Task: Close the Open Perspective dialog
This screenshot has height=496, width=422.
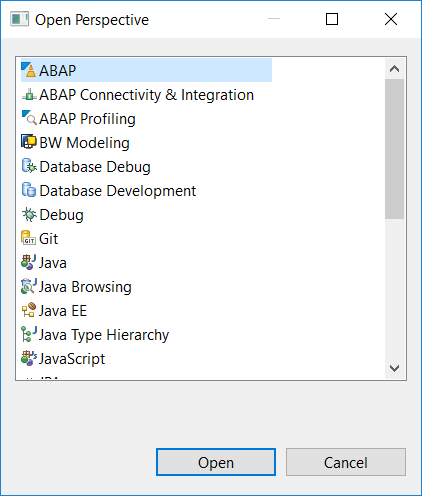Action: pos(391,19)
